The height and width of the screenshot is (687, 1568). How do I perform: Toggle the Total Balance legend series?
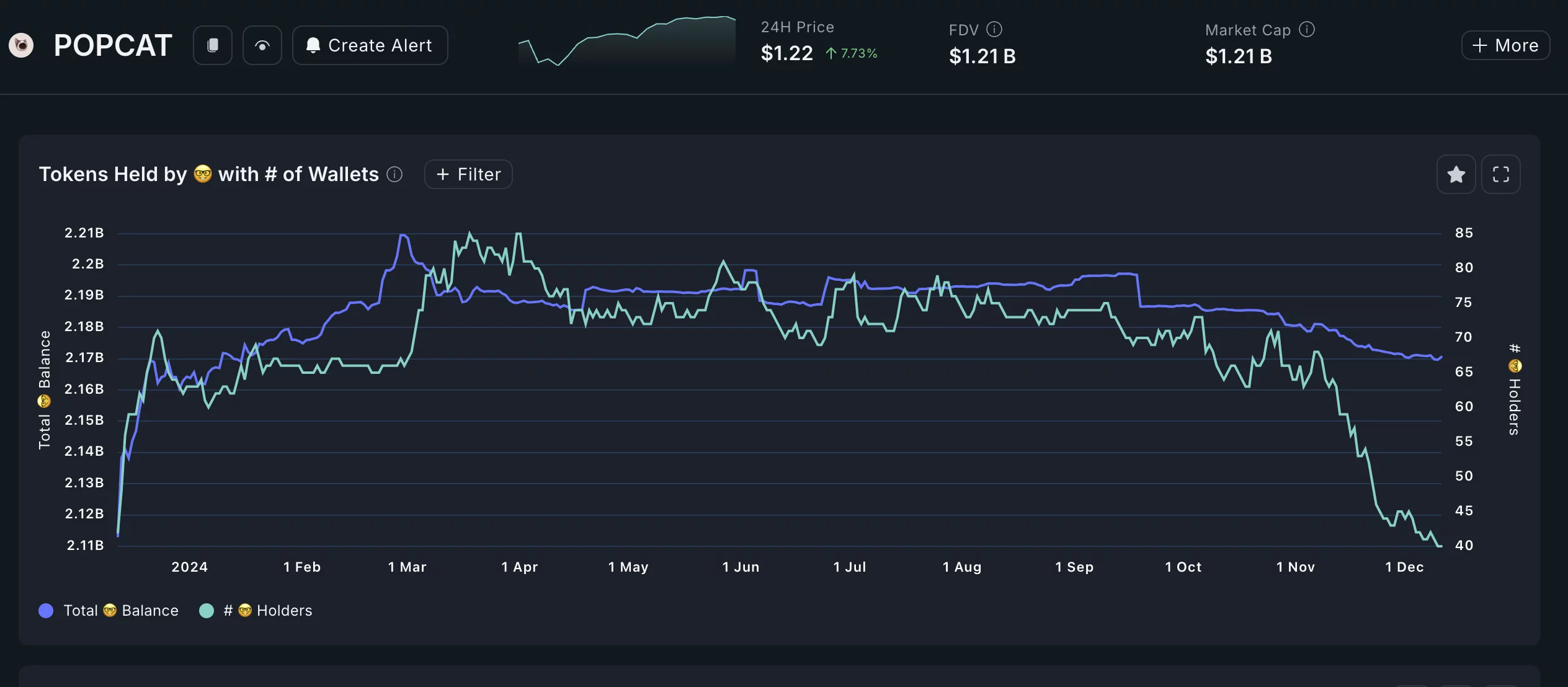(x=121, y=611)
